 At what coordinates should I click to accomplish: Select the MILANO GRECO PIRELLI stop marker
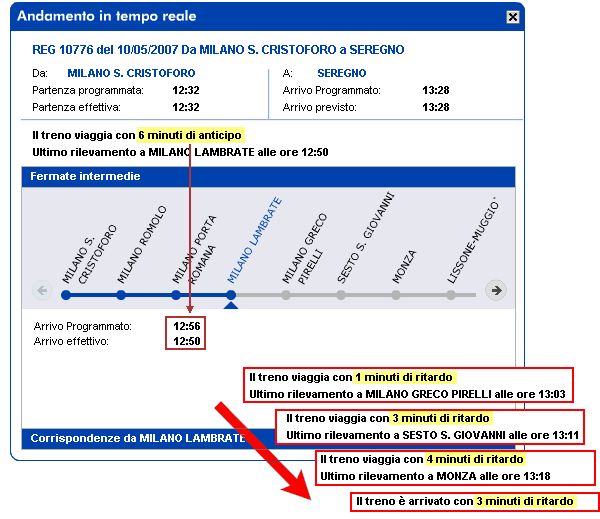point(286,295)
